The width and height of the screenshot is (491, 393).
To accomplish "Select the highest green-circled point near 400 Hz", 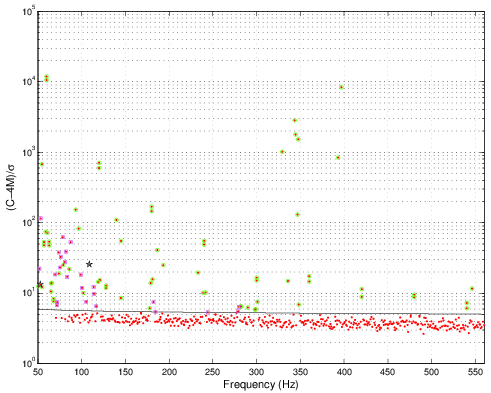I will pyautogui.click(x=341, y=87).
